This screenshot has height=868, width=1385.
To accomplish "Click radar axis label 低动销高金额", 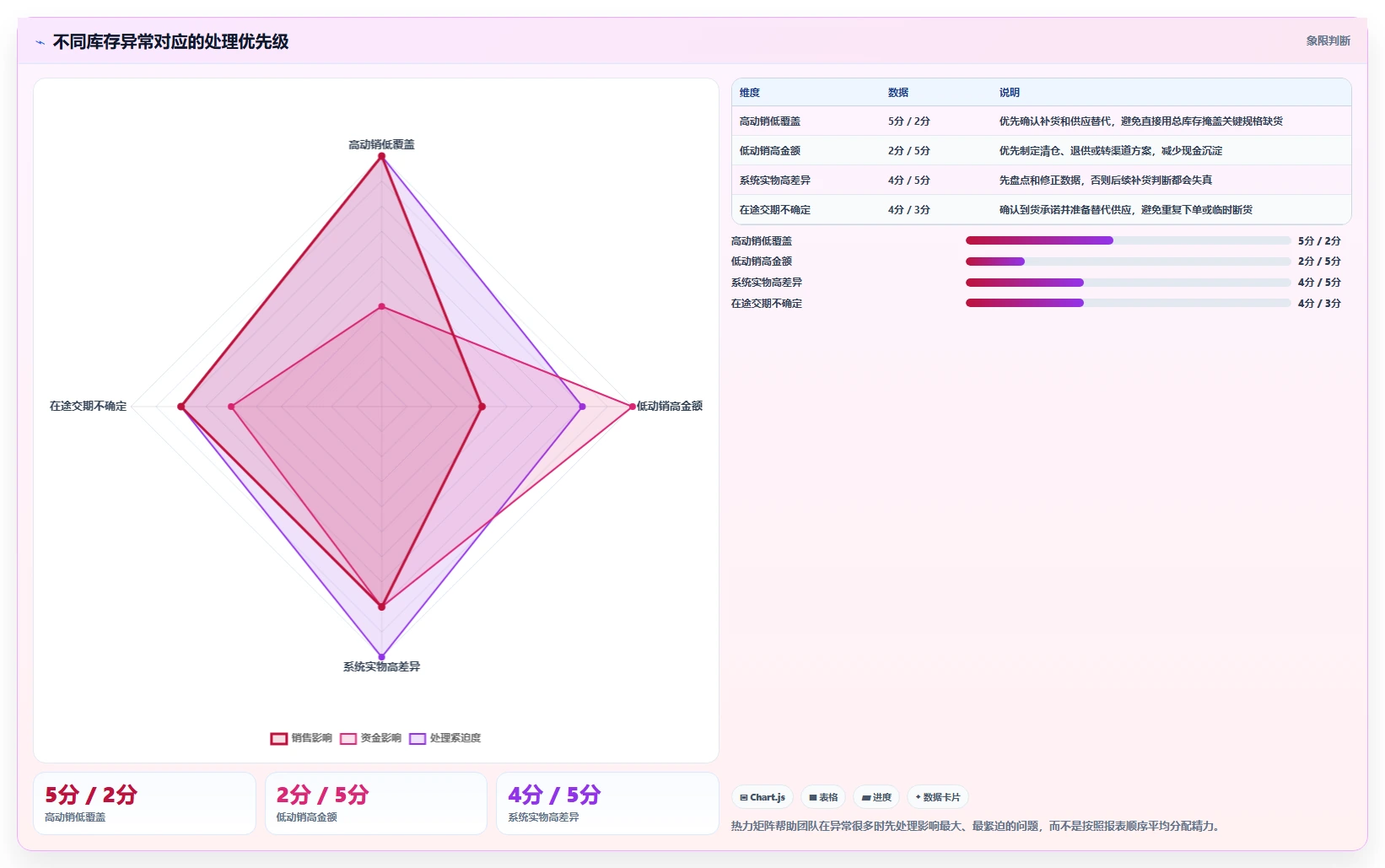I will point(670,407).
